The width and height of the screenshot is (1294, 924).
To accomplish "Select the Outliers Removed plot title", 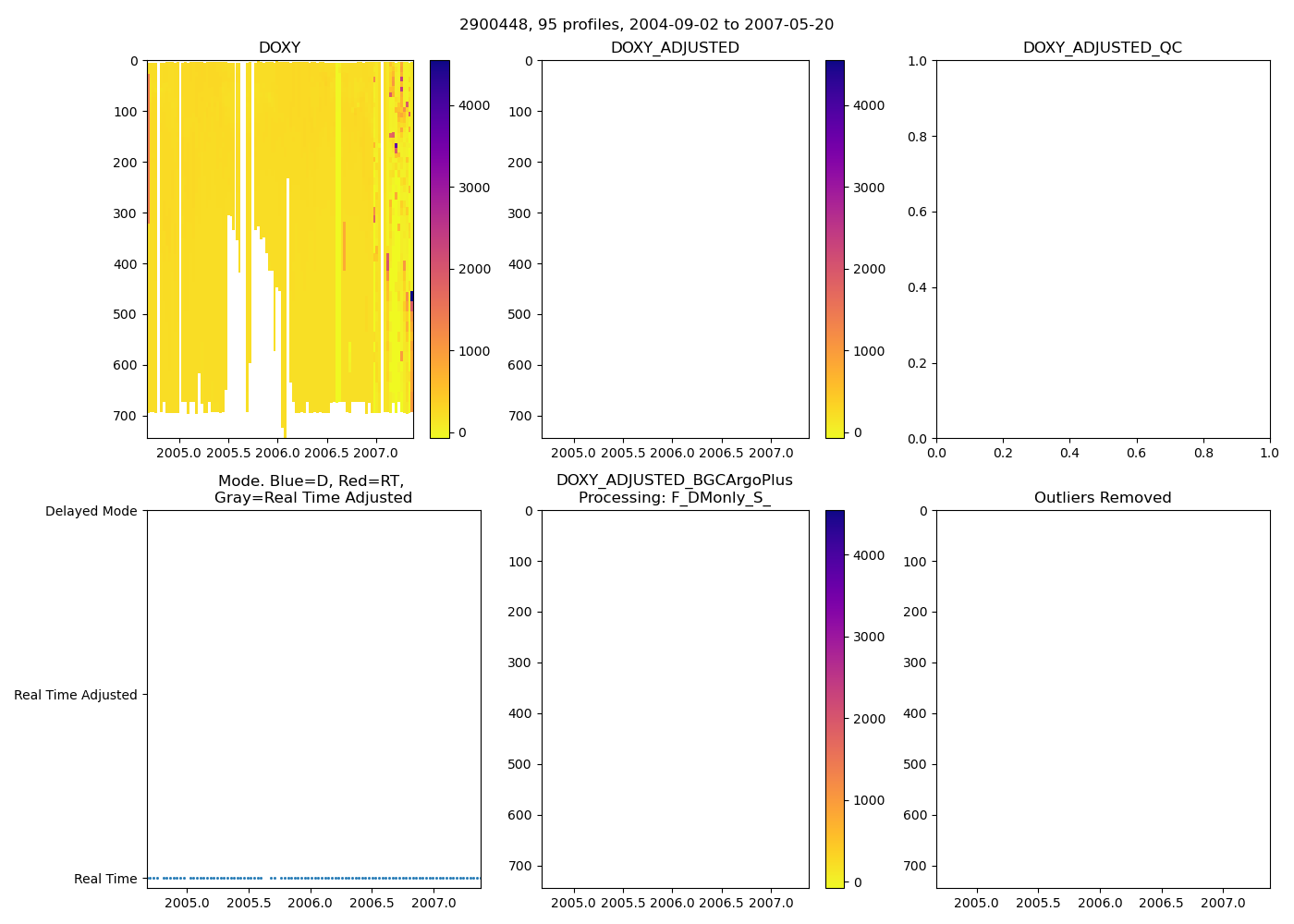I will (1102, 498).
